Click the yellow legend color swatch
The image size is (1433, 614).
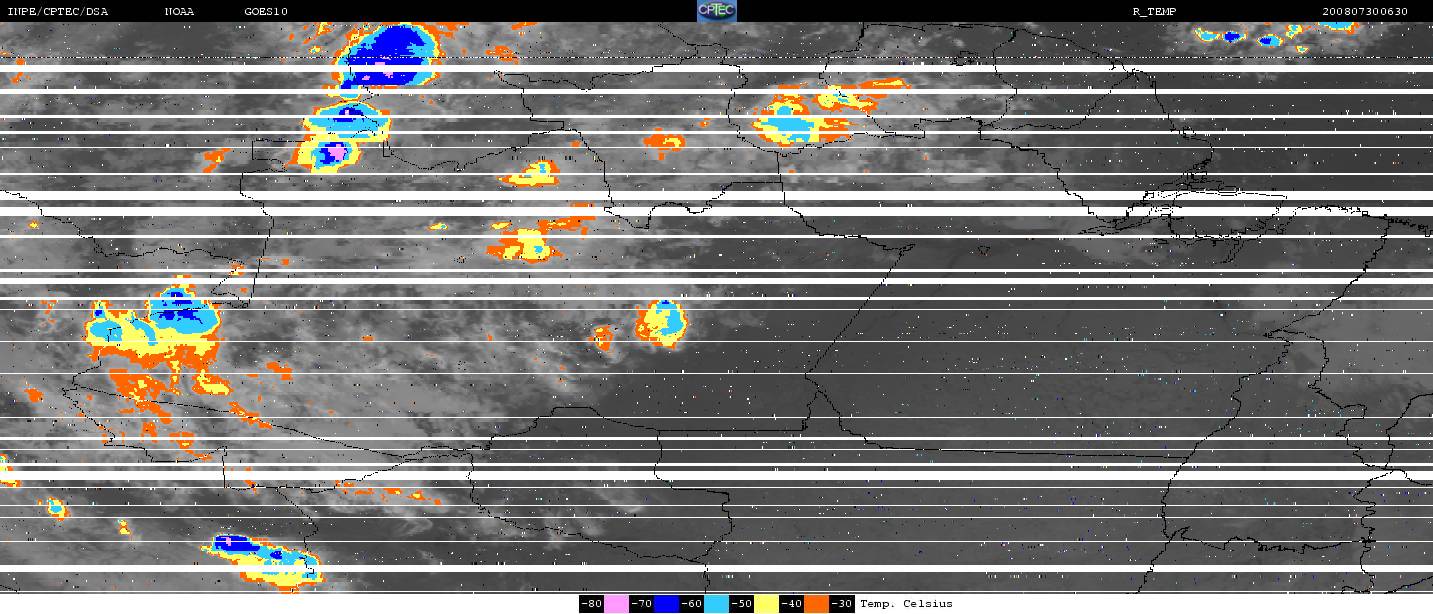tap(766, 604)
